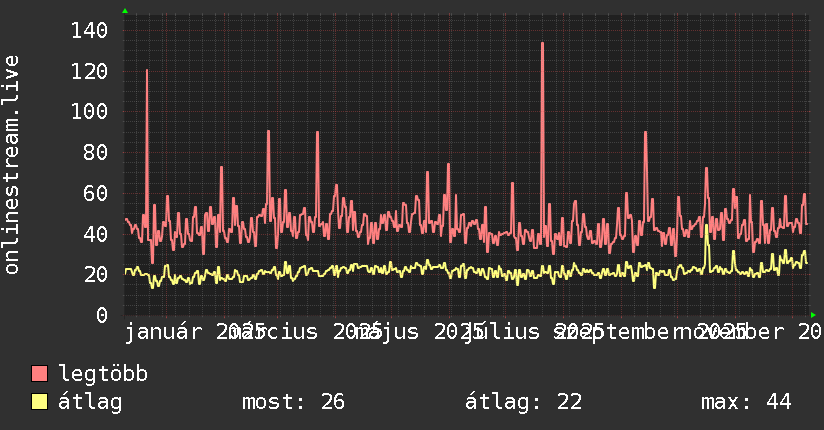Click the 'átlag: 22' statistic value
Viewport: 824px width, 430px height.
coord(524,402)
